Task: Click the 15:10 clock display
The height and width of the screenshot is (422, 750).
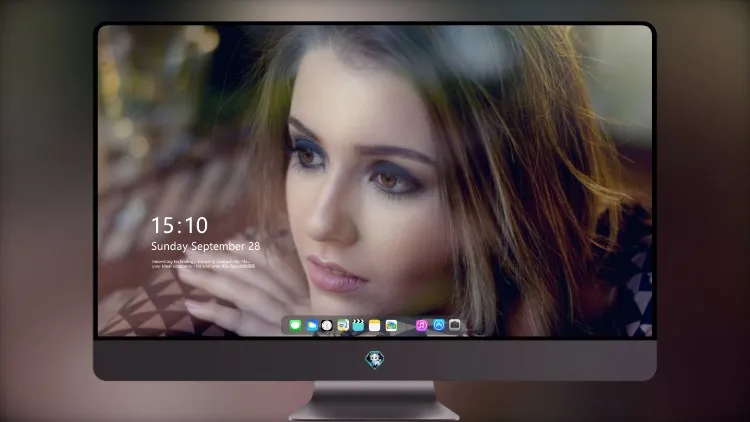Action: coord(179,225)
